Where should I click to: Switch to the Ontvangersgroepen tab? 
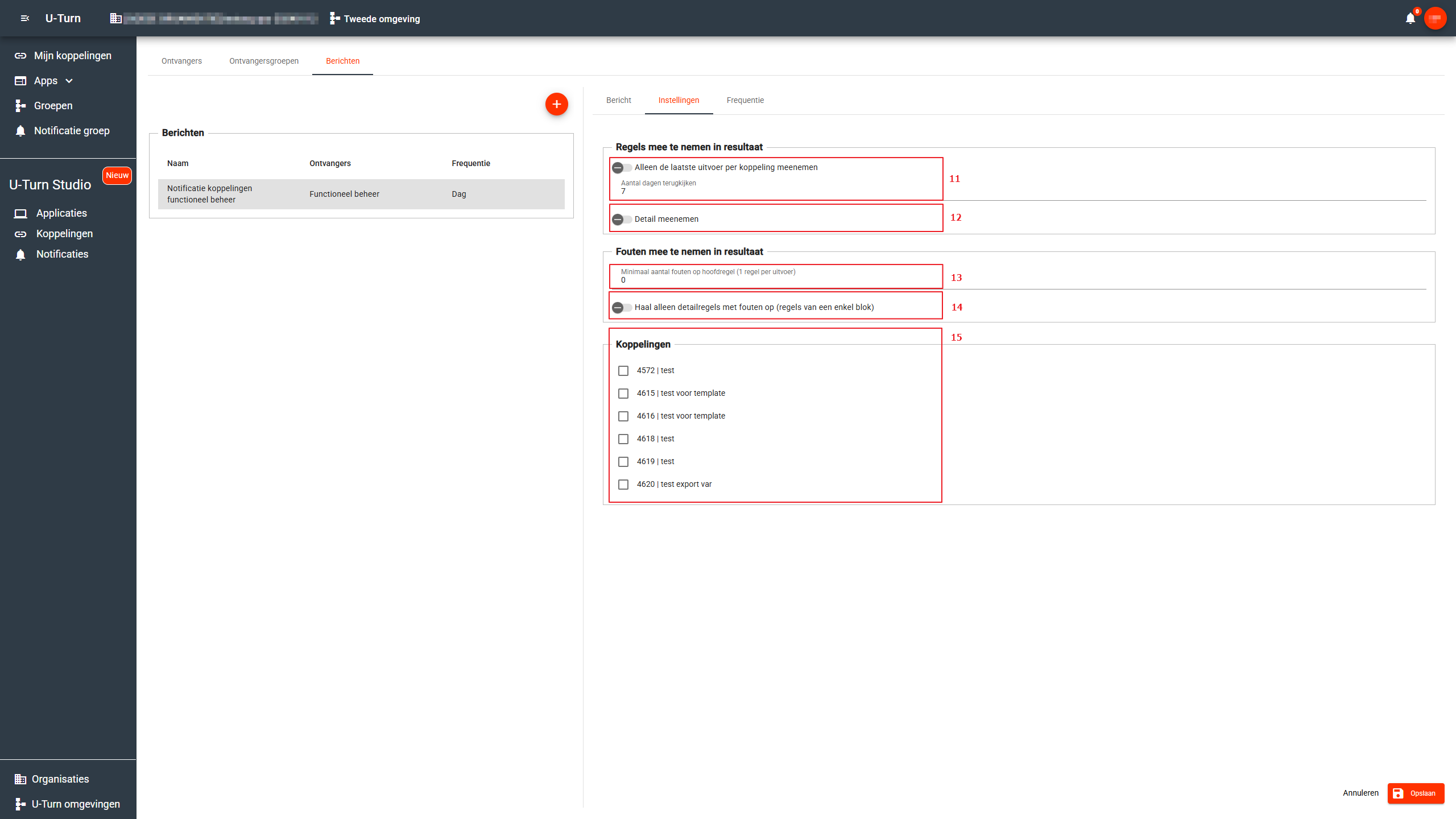pyautogui.click(x=264, y=61)
